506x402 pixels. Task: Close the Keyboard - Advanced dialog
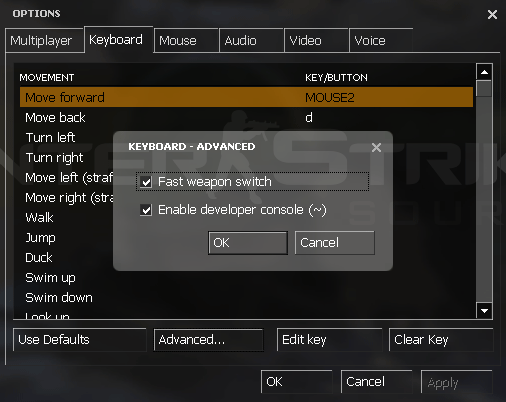pyautogui.click(x=376, y=147)
